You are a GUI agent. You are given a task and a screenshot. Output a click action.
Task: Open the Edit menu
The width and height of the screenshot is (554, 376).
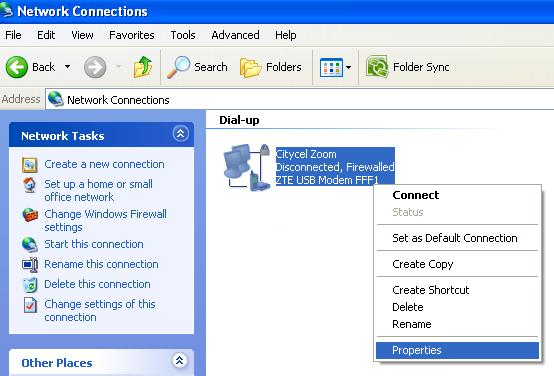click(46, 35)
